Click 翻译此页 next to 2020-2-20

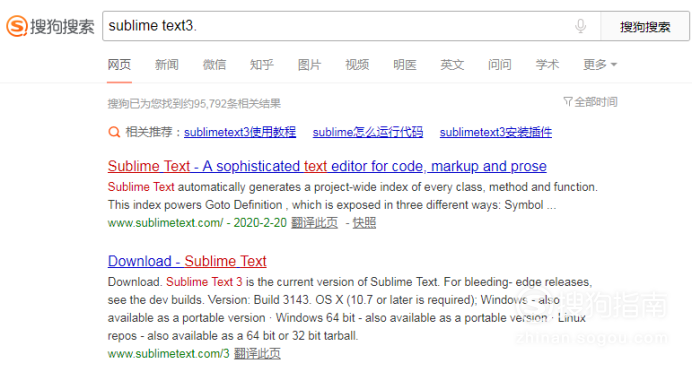[314, 223]
